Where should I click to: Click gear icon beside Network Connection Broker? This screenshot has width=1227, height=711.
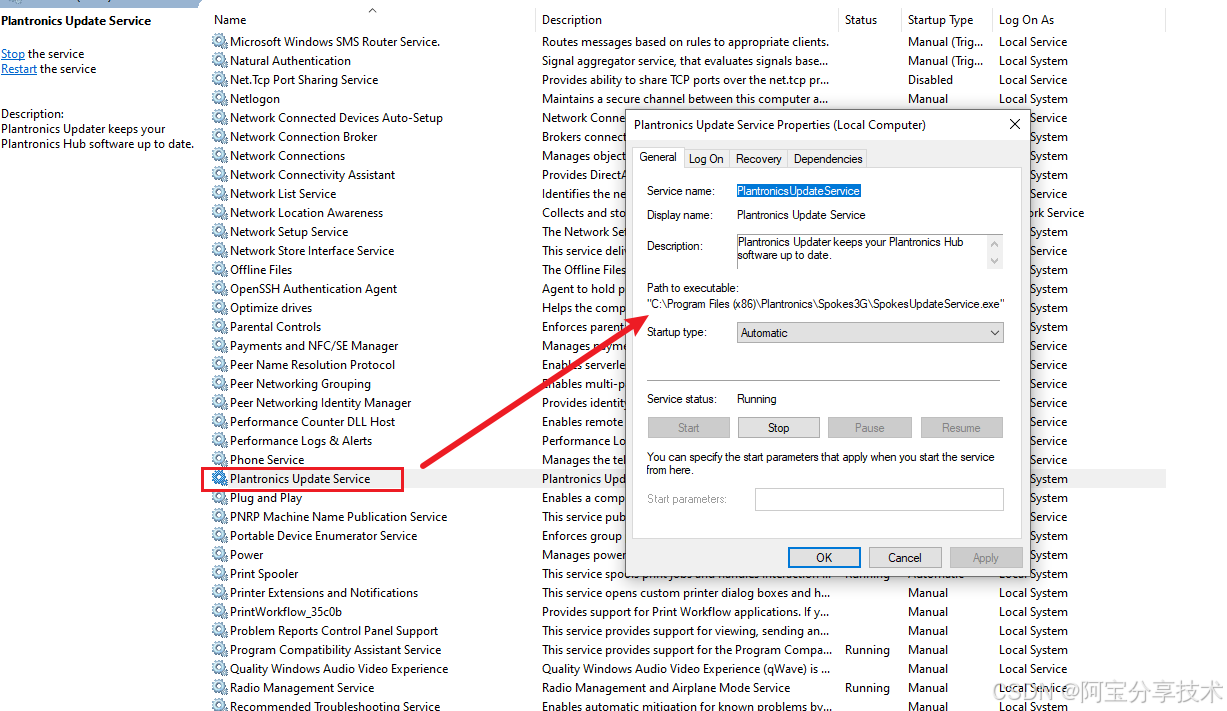220,137
